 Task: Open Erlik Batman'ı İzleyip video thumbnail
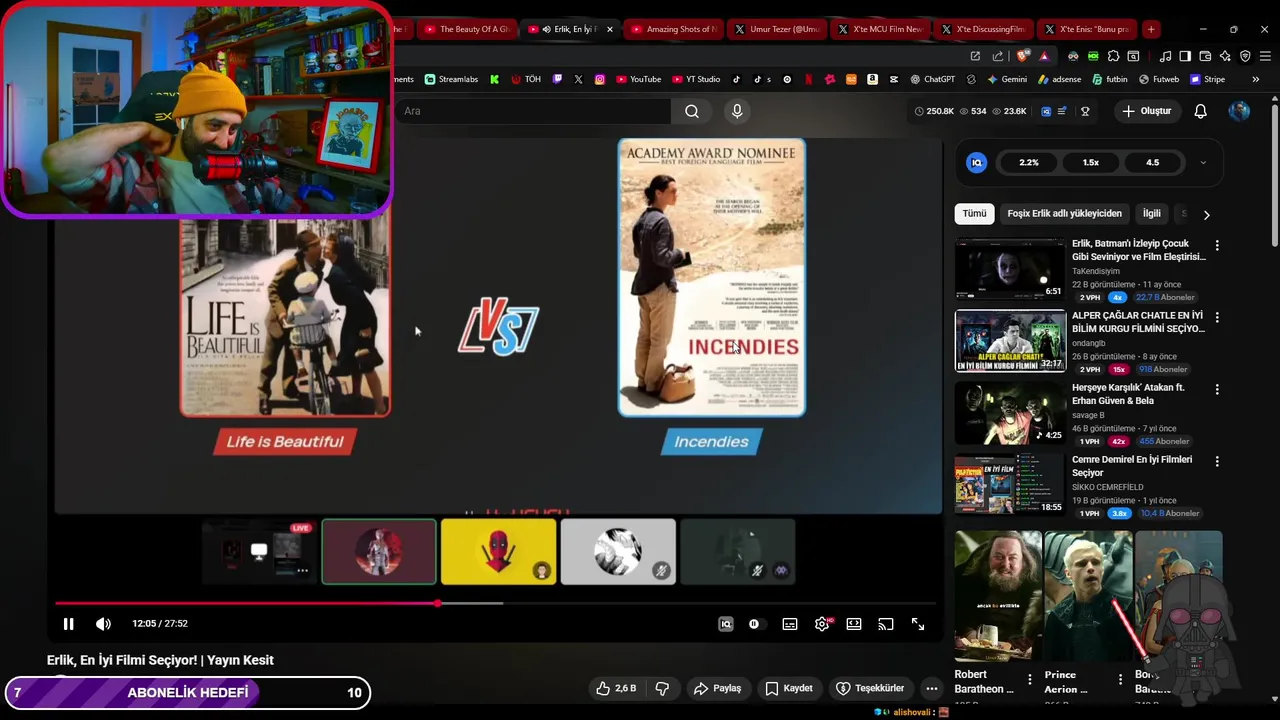pyautogui.click(x=1010, y=269)
